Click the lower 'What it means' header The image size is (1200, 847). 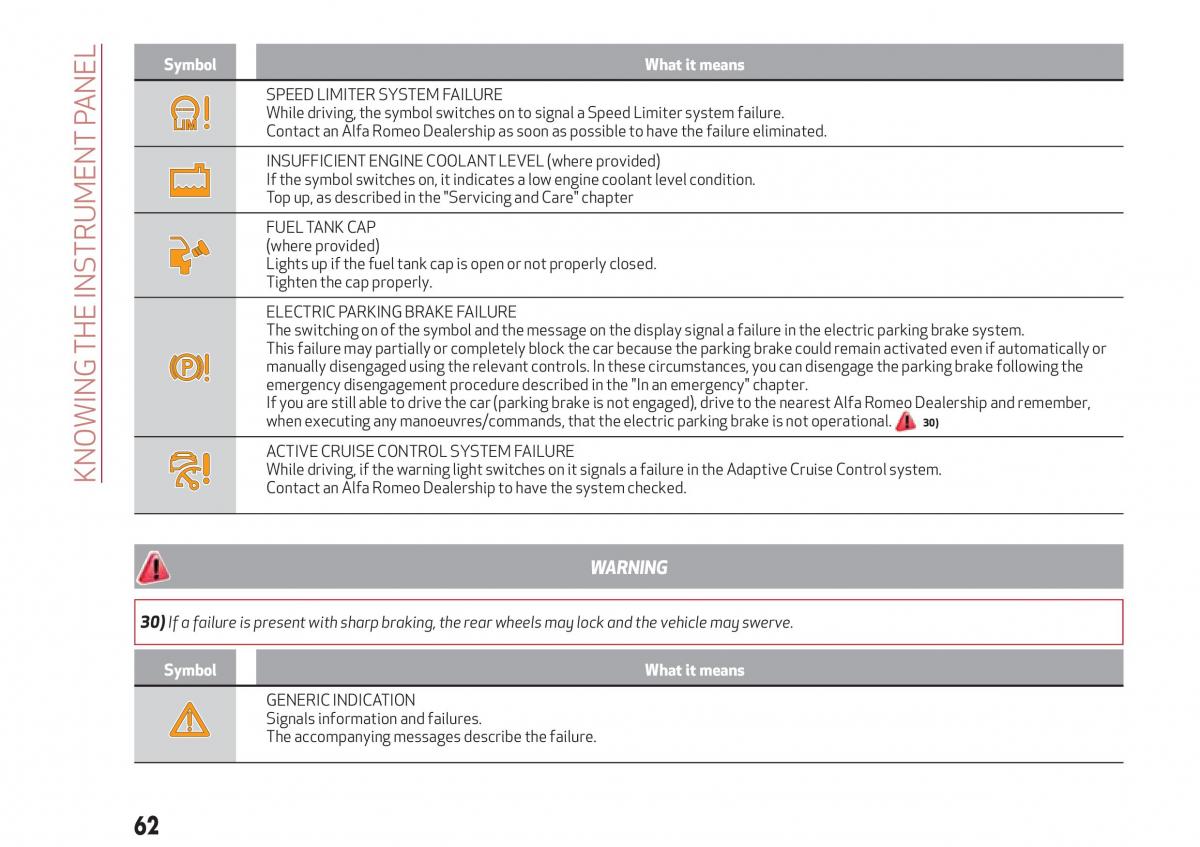pyautogui.click(x=694, y=670)
